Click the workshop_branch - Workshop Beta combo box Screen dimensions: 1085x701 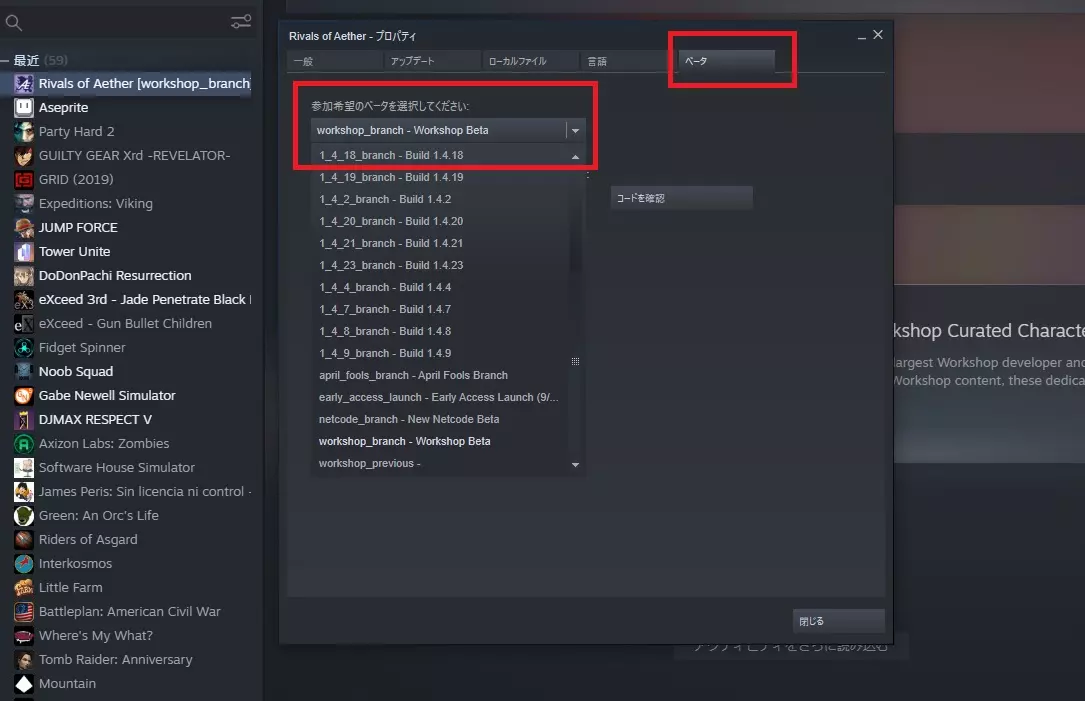[448, 130]
